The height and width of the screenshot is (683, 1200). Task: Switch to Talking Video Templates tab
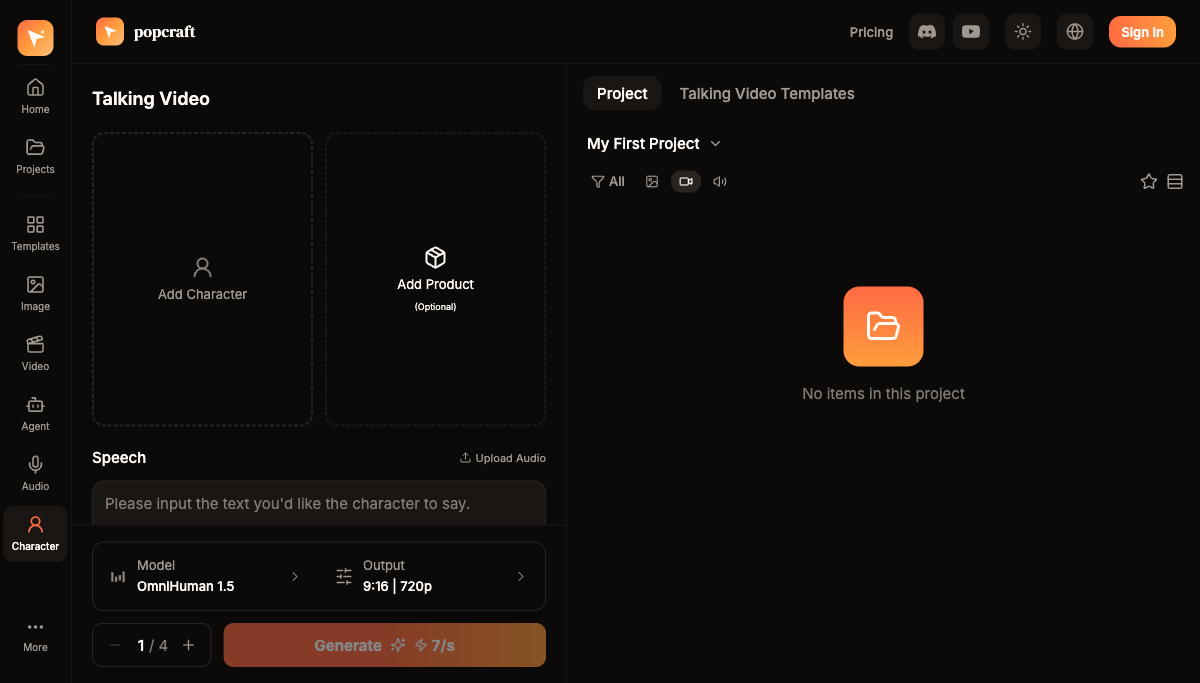tap(766, 94)
